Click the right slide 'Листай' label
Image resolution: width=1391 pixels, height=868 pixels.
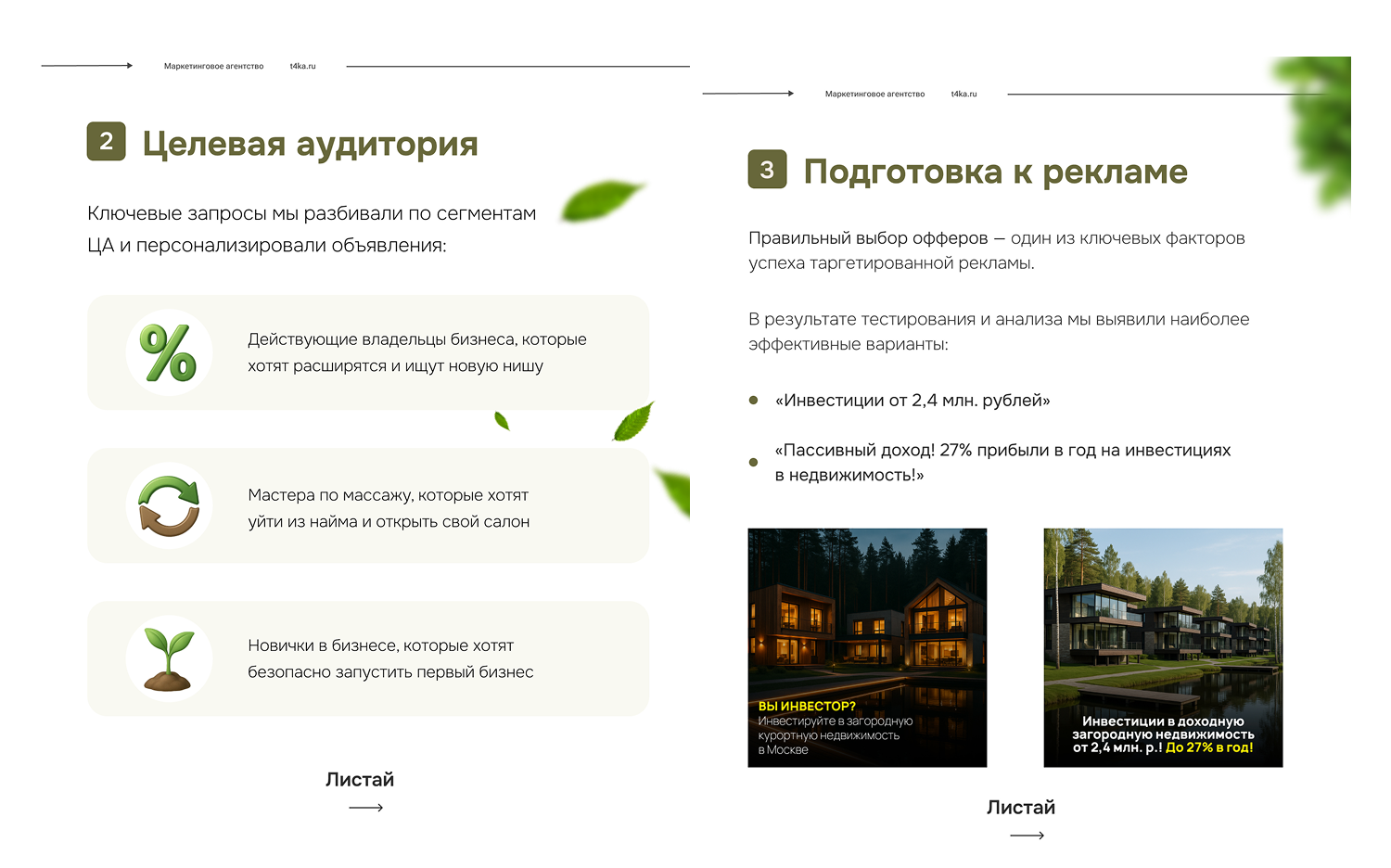click(x=1021, y=807)
